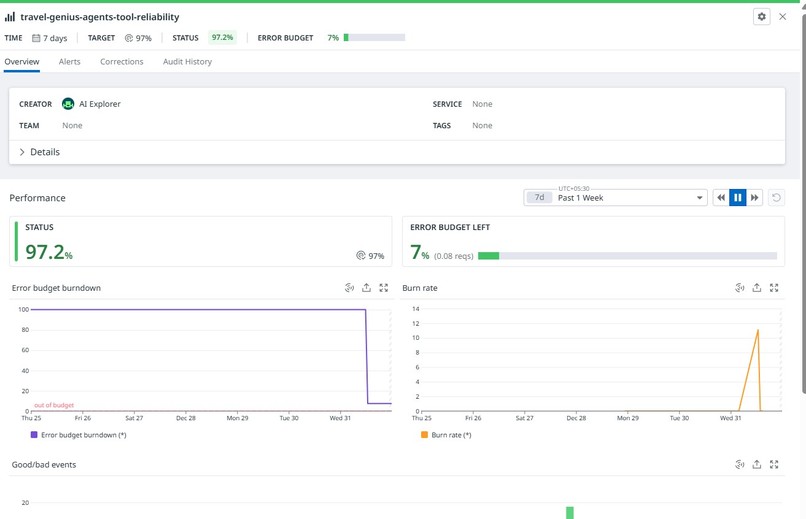Click the page vertical scrollbar
Image resolution: width=806 pixels, height=519 pixels.
click(x=803, y=206)
